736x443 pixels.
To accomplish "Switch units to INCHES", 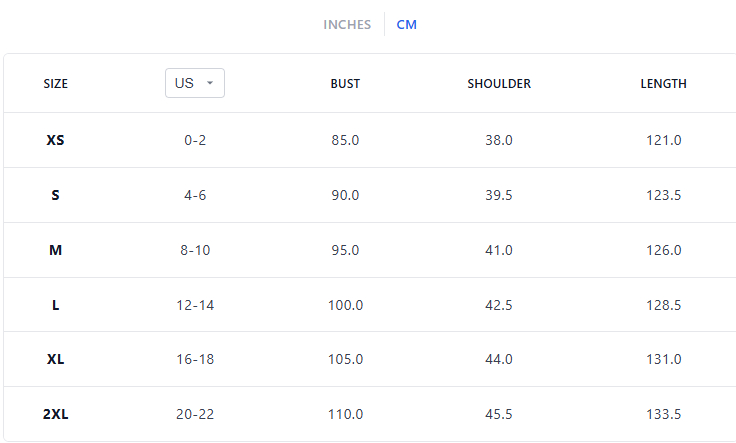I will (347, 25).
